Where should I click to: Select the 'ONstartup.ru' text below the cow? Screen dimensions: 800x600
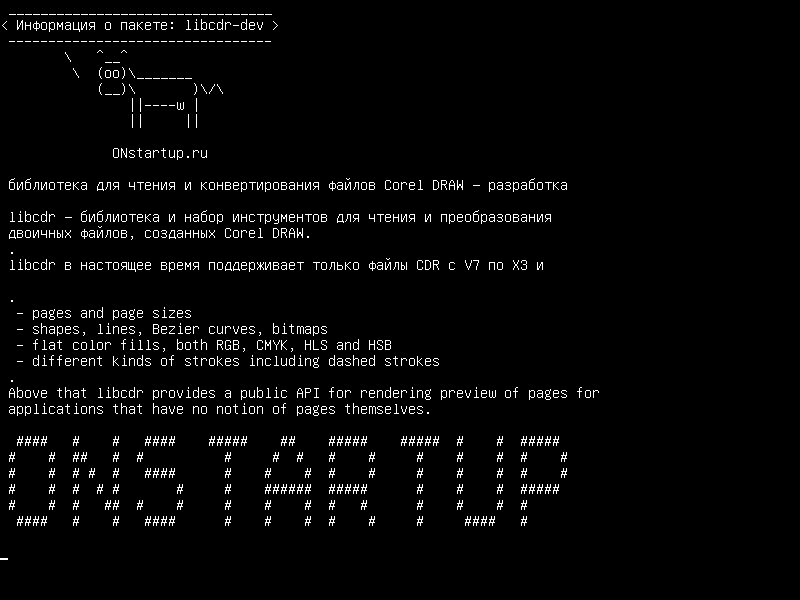click(x=160, y=154)
